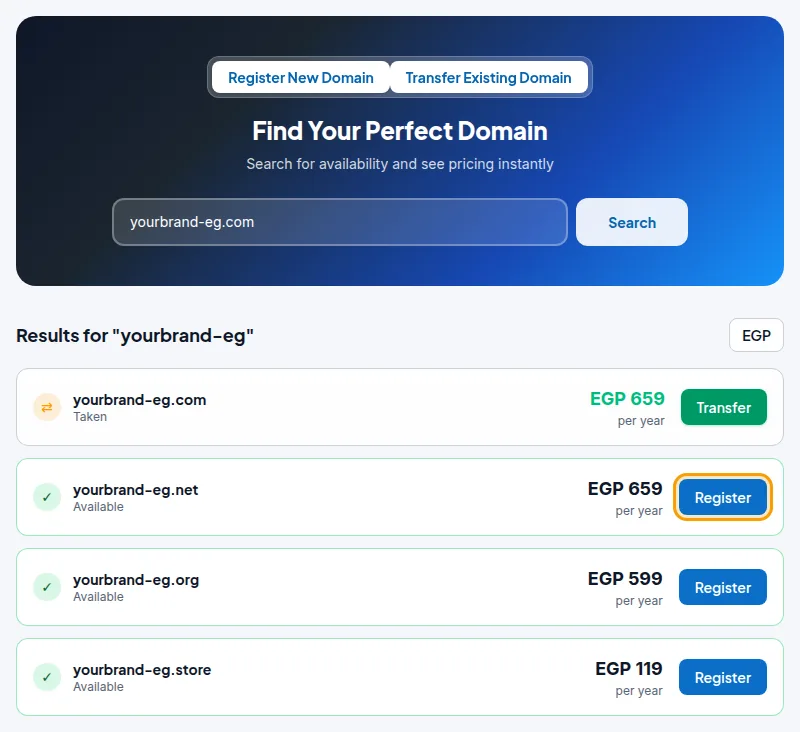Register the yourbrand-eg.store domain
Screen dimensions: 800x732
click(x=722, y=677)
